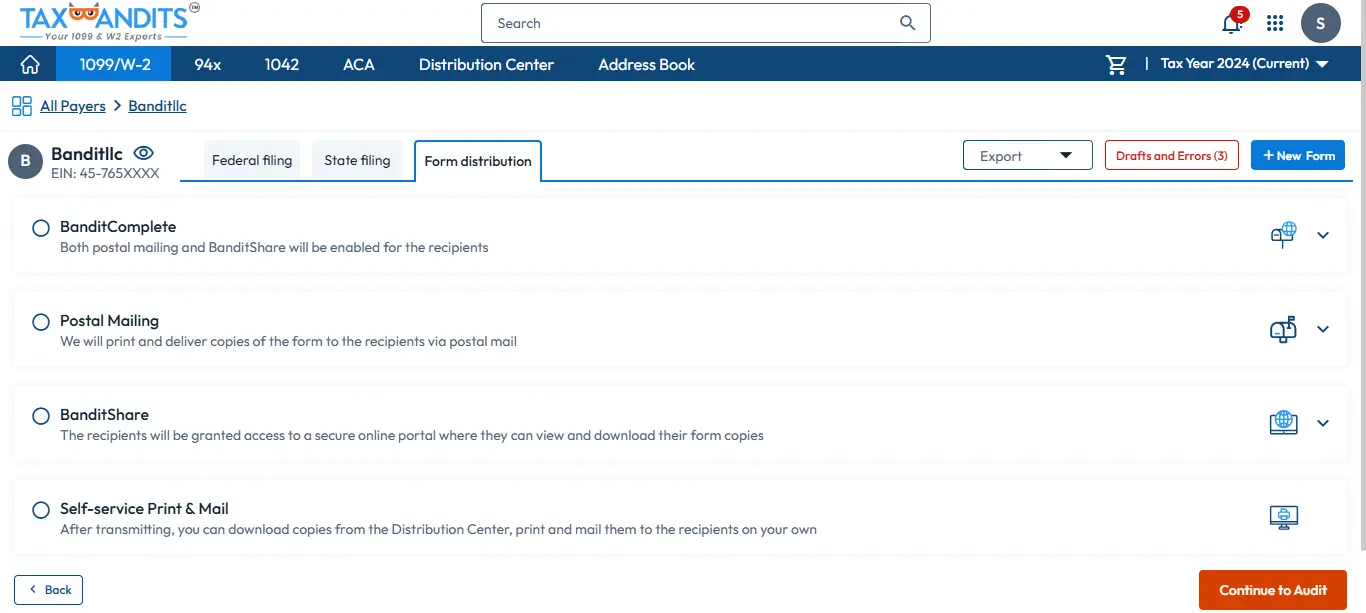
Task: Click the BanditShare online portal icon
Action: tap(1283, 423)
